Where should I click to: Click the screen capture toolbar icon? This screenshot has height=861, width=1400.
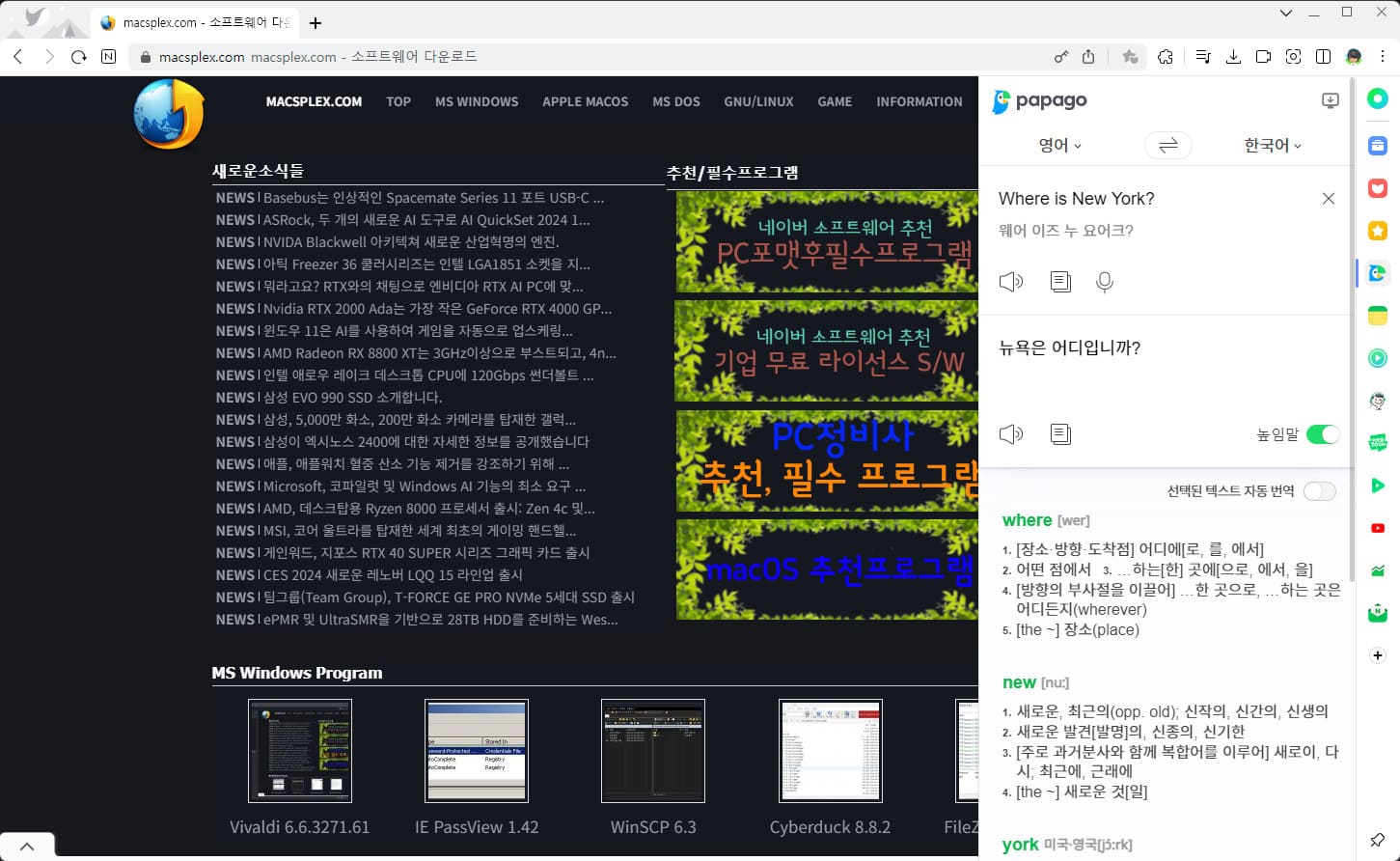1293,57
